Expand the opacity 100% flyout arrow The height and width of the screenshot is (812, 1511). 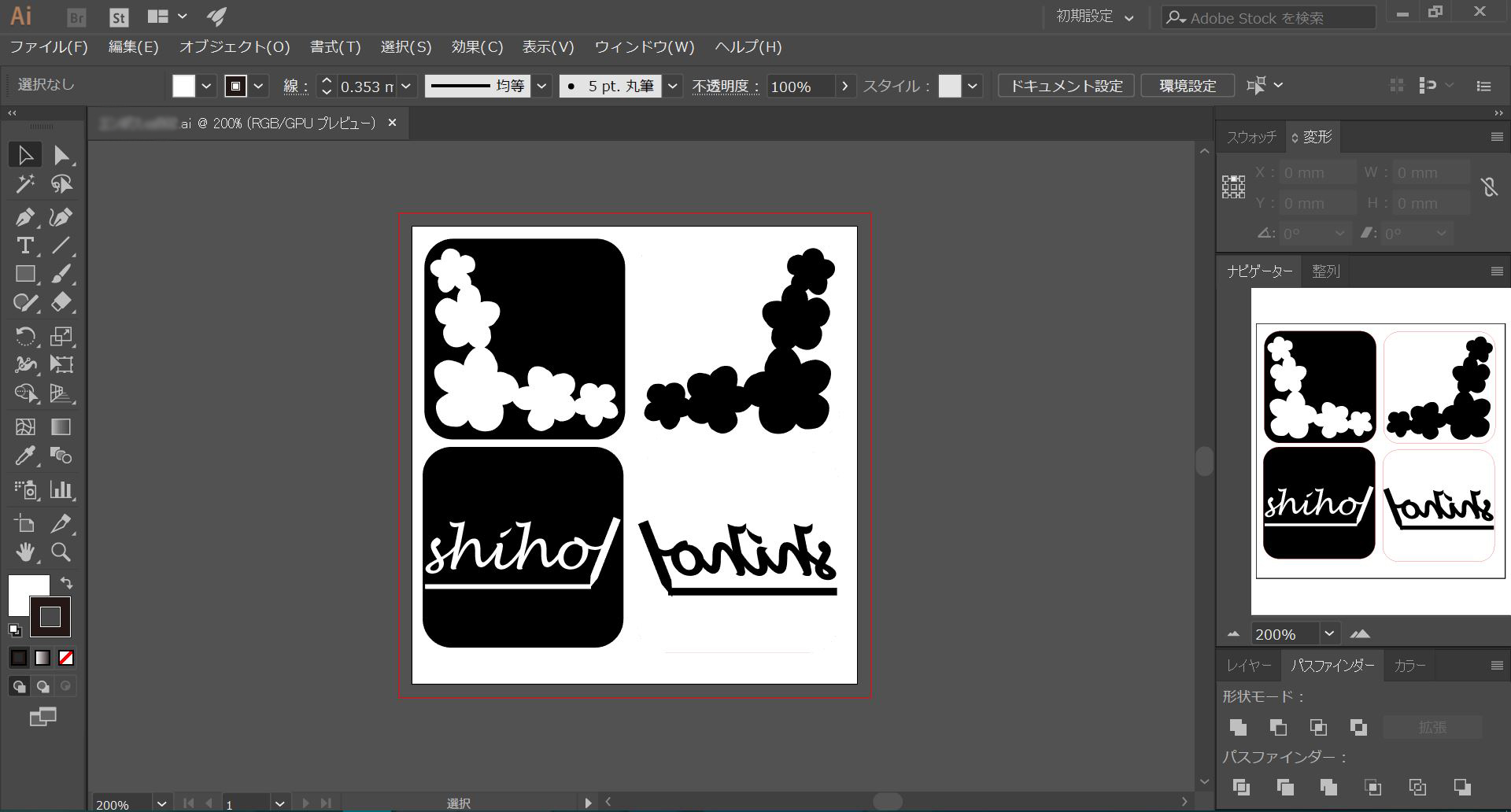coord(845,86)
